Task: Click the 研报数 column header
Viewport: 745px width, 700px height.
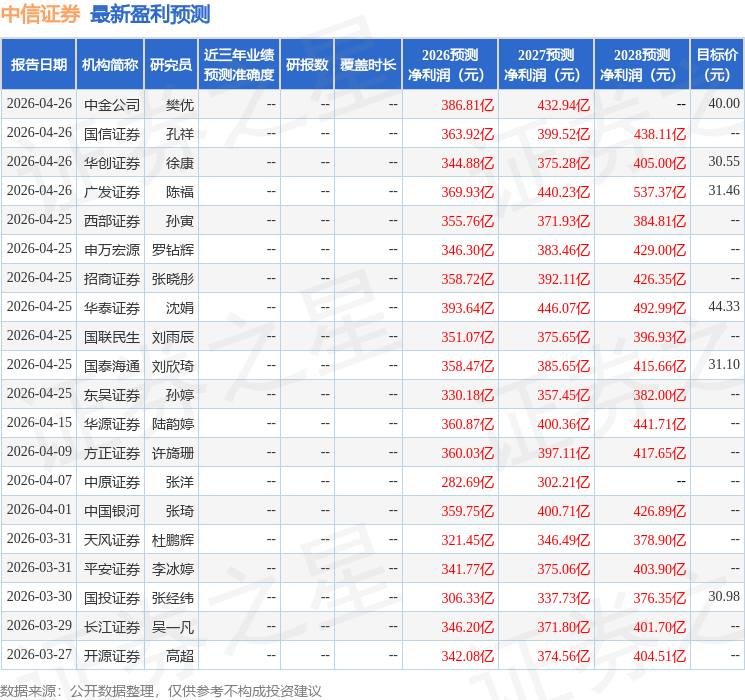Action: pyautogui.click(x=307, y=65)
